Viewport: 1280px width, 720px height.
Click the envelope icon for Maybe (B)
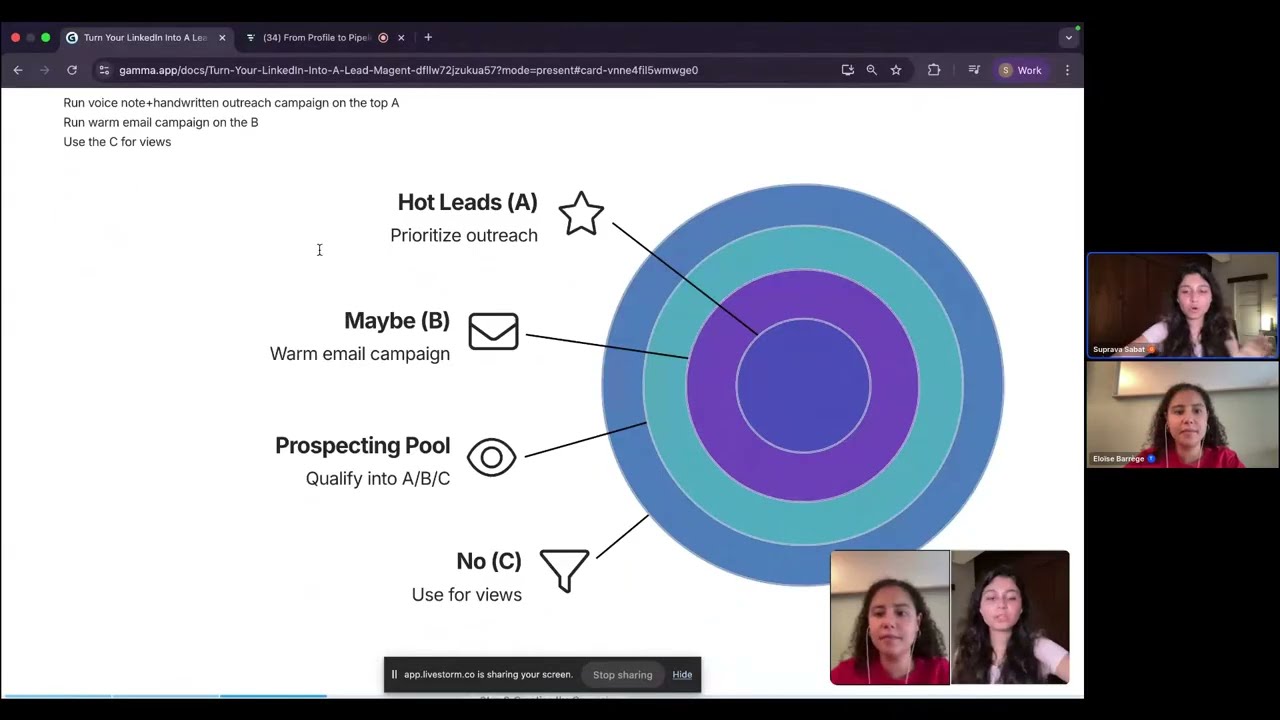[493, 331]
